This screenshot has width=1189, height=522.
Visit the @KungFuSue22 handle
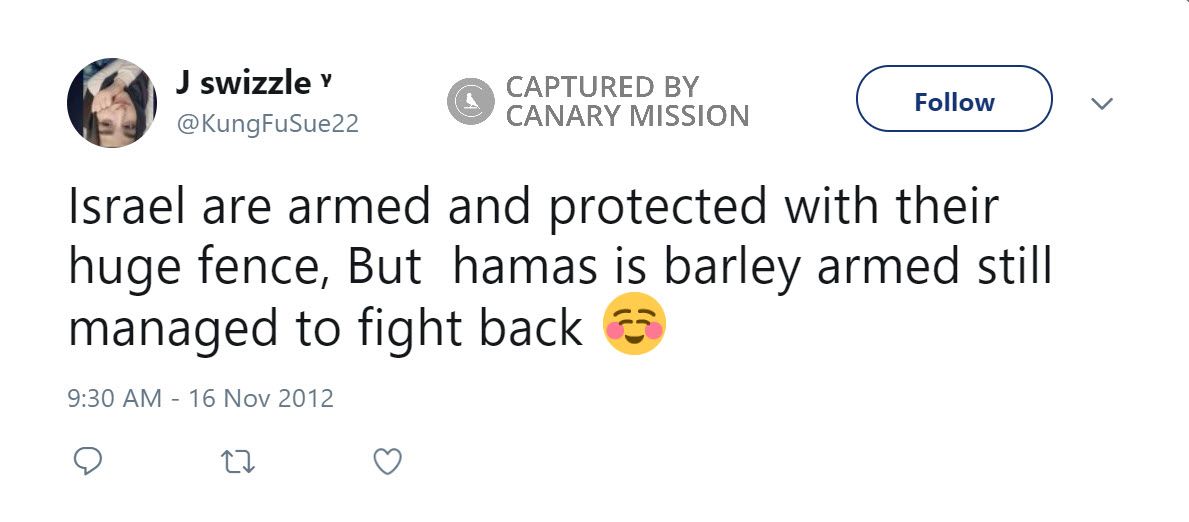point(267,125)
